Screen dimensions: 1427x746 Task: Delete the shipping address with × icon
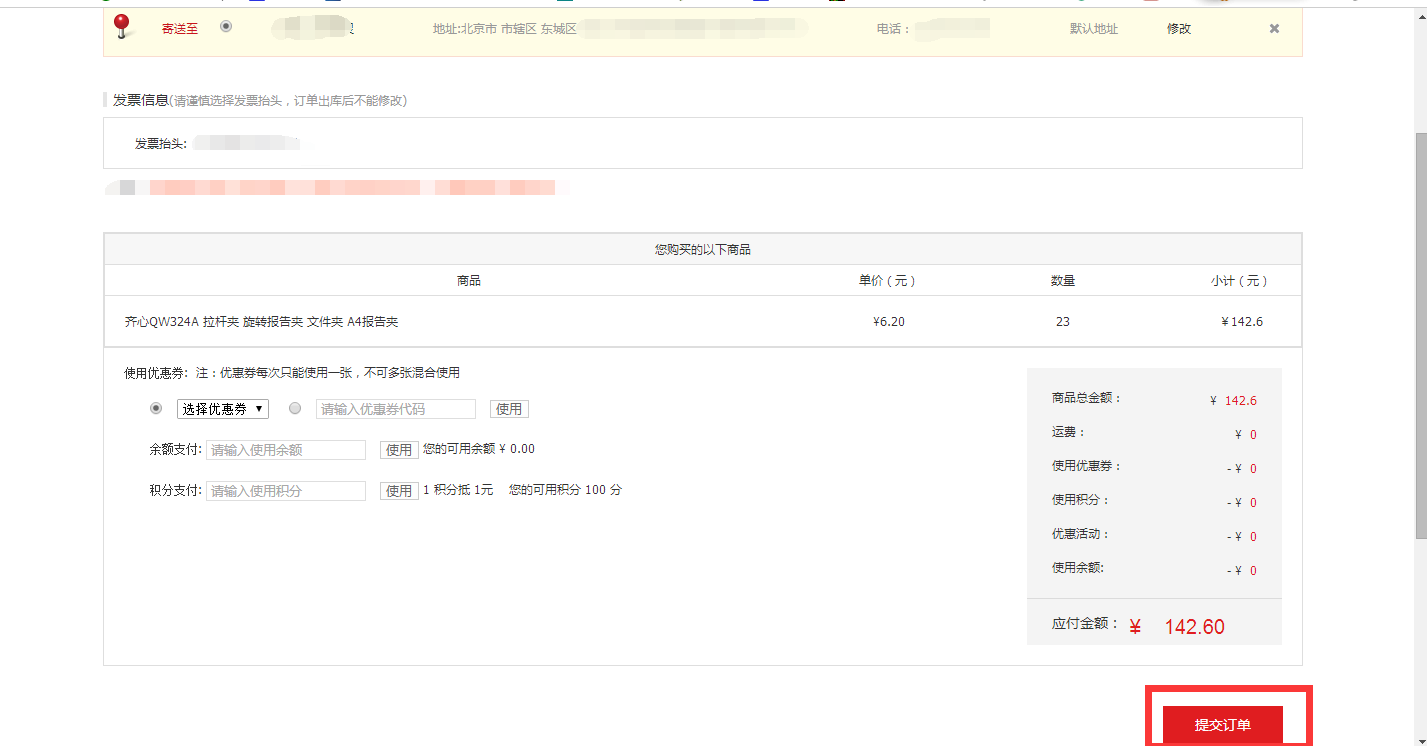click(1274, 29)
